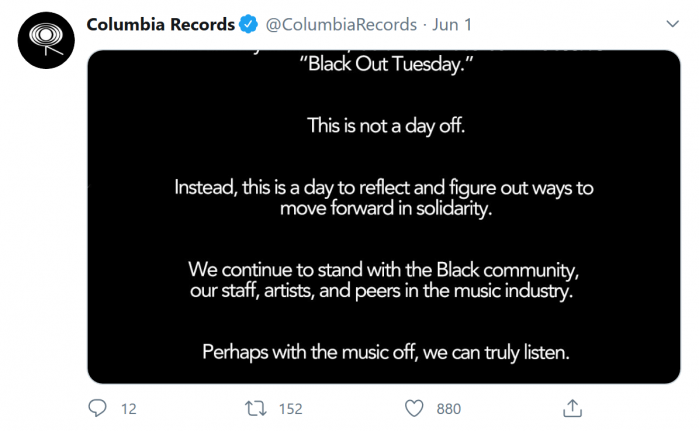This screenshot has height=431, width=700.
Task: Click the "our staff, artists, and peers" line
Action: click(x=384, y=291)
